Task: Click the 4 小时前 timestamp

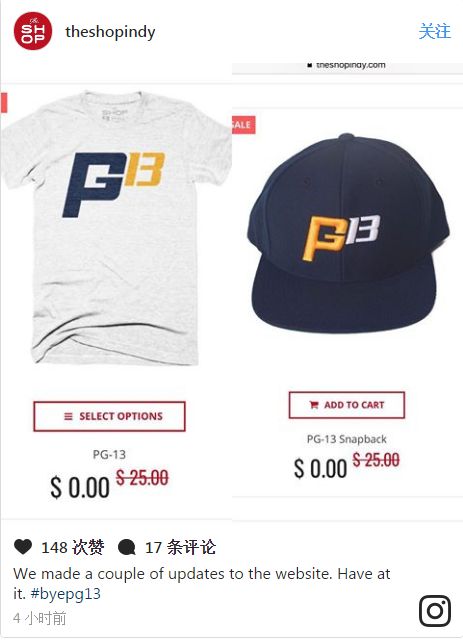Action: click(40, 618)
